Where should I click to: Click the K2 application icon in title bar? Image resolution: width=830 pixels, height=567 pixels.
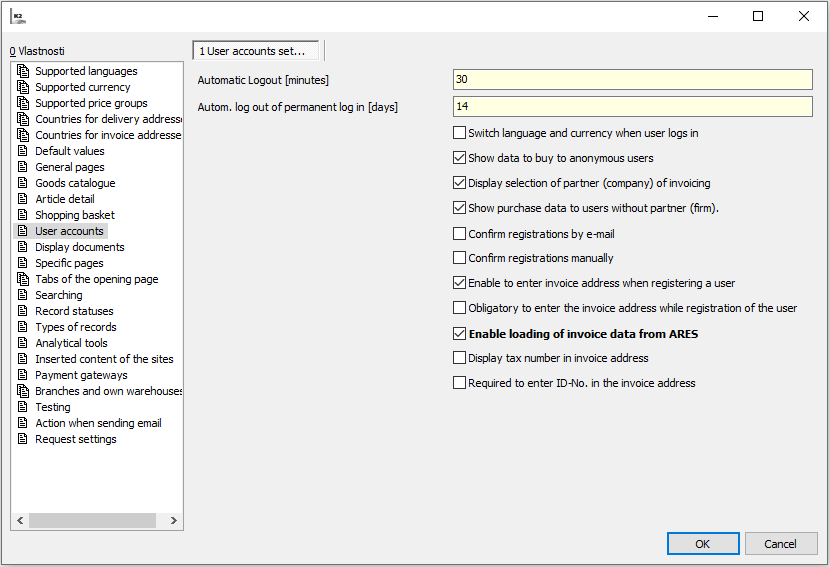pos(18,16)
